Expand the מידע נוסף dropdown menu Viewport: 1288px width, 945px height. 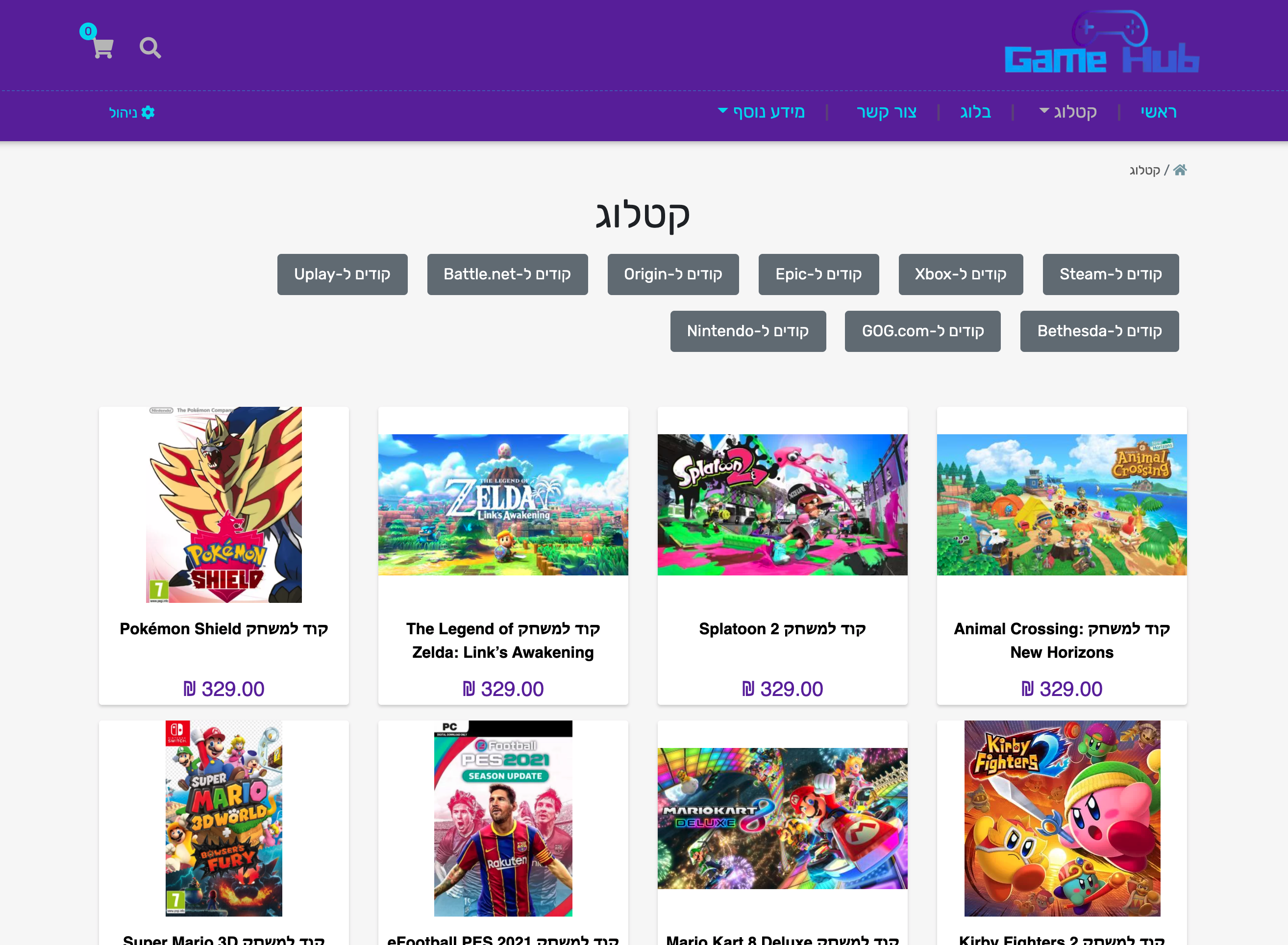[x=761, y=112]
